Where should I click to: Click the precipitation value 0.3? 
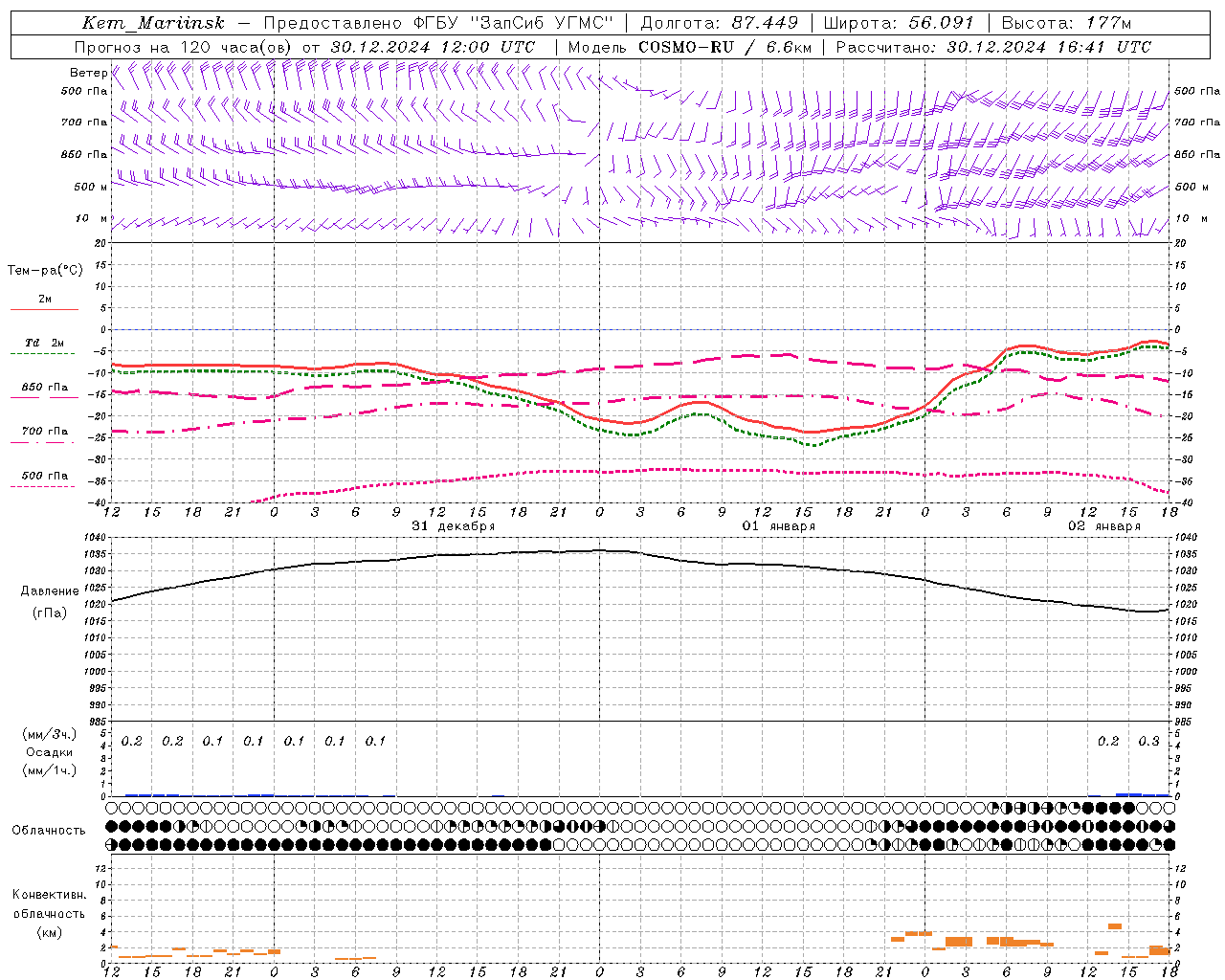coord(1148,741)
